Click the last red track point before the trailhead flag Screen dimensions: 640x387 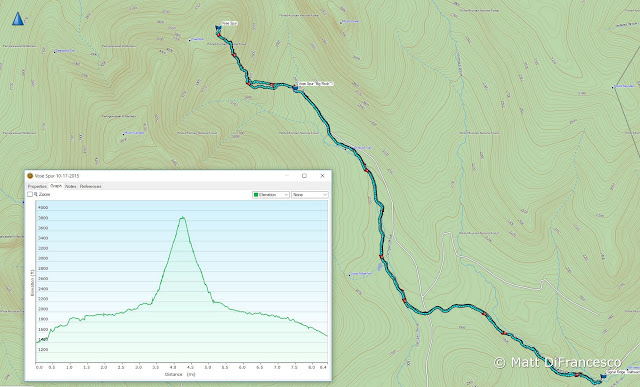click(x=577, y=374)
